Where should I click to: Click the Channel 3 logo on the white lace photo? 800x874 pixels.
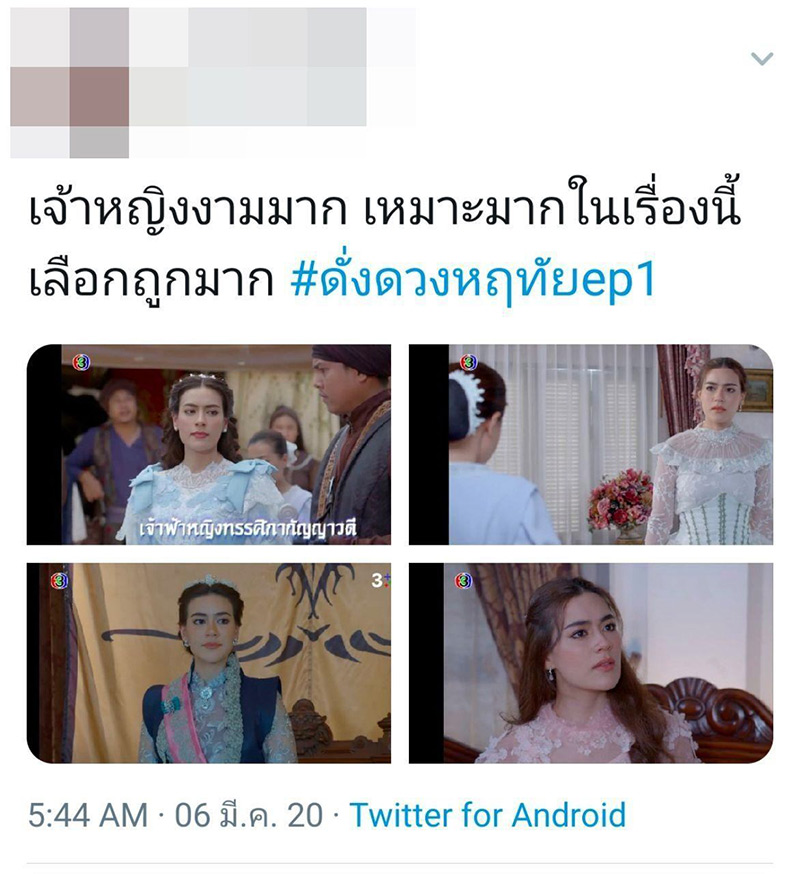click(x=469, y=362)
